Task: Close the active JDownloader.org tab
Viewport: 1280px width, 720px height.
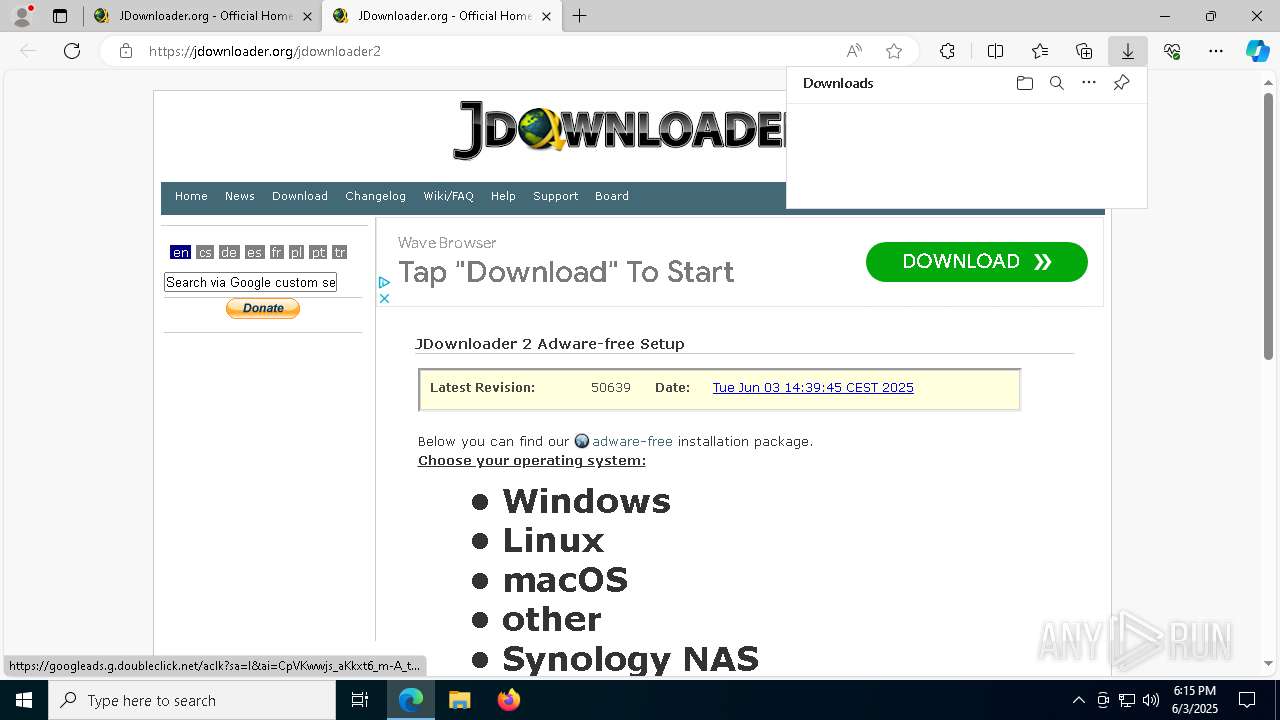Action: (x=546, y=16)
